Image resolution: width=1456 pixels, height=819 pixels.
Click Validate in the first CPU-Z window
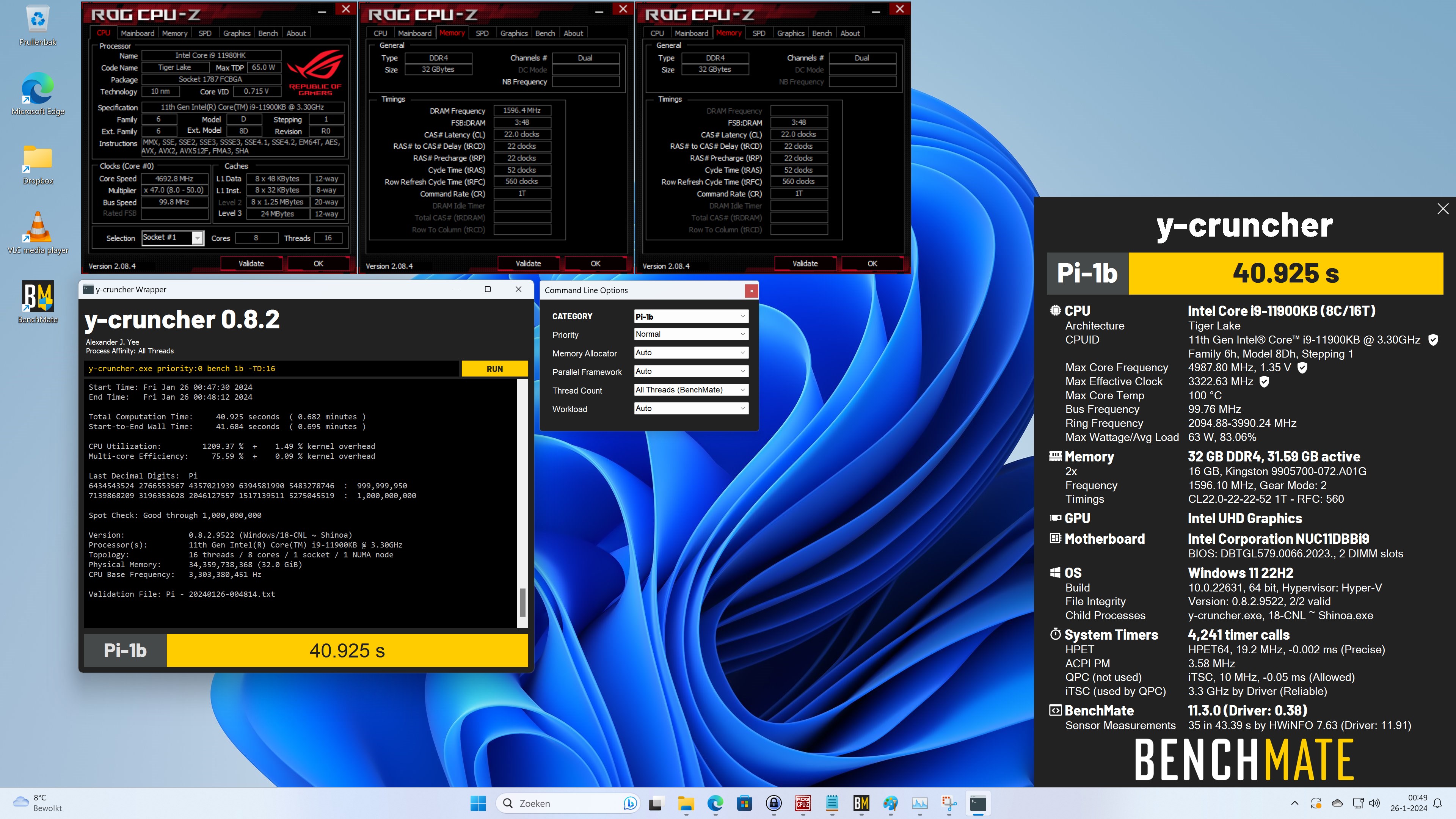(251, 264)
